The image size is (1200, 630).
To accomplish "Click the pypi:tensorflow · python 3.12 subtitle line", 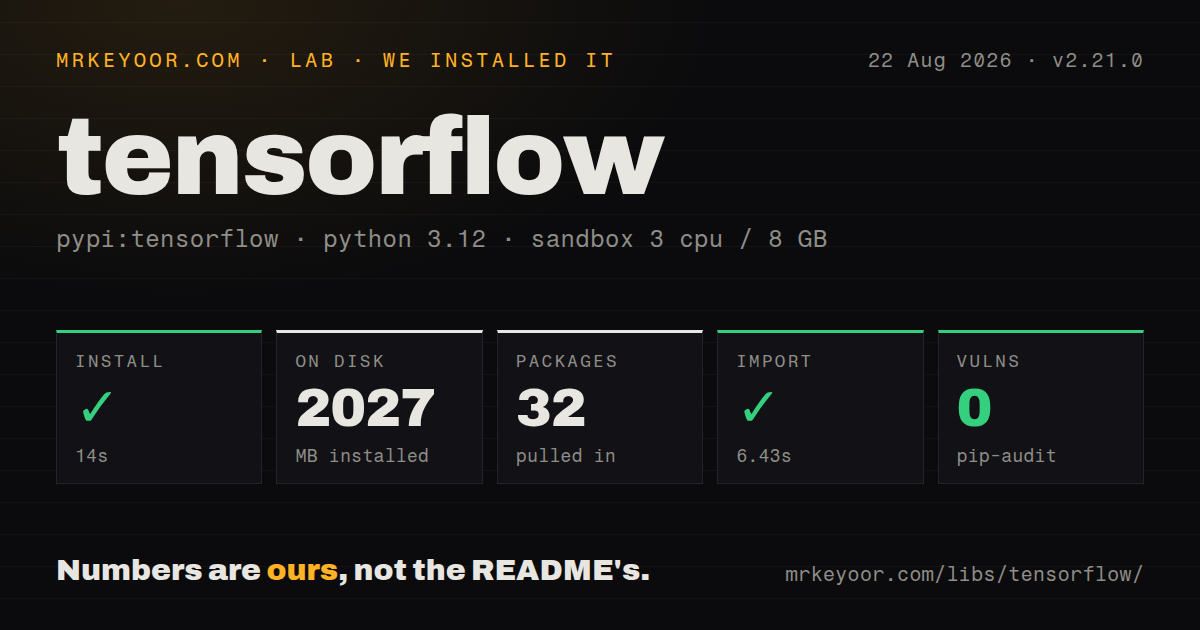I will 442,240.
